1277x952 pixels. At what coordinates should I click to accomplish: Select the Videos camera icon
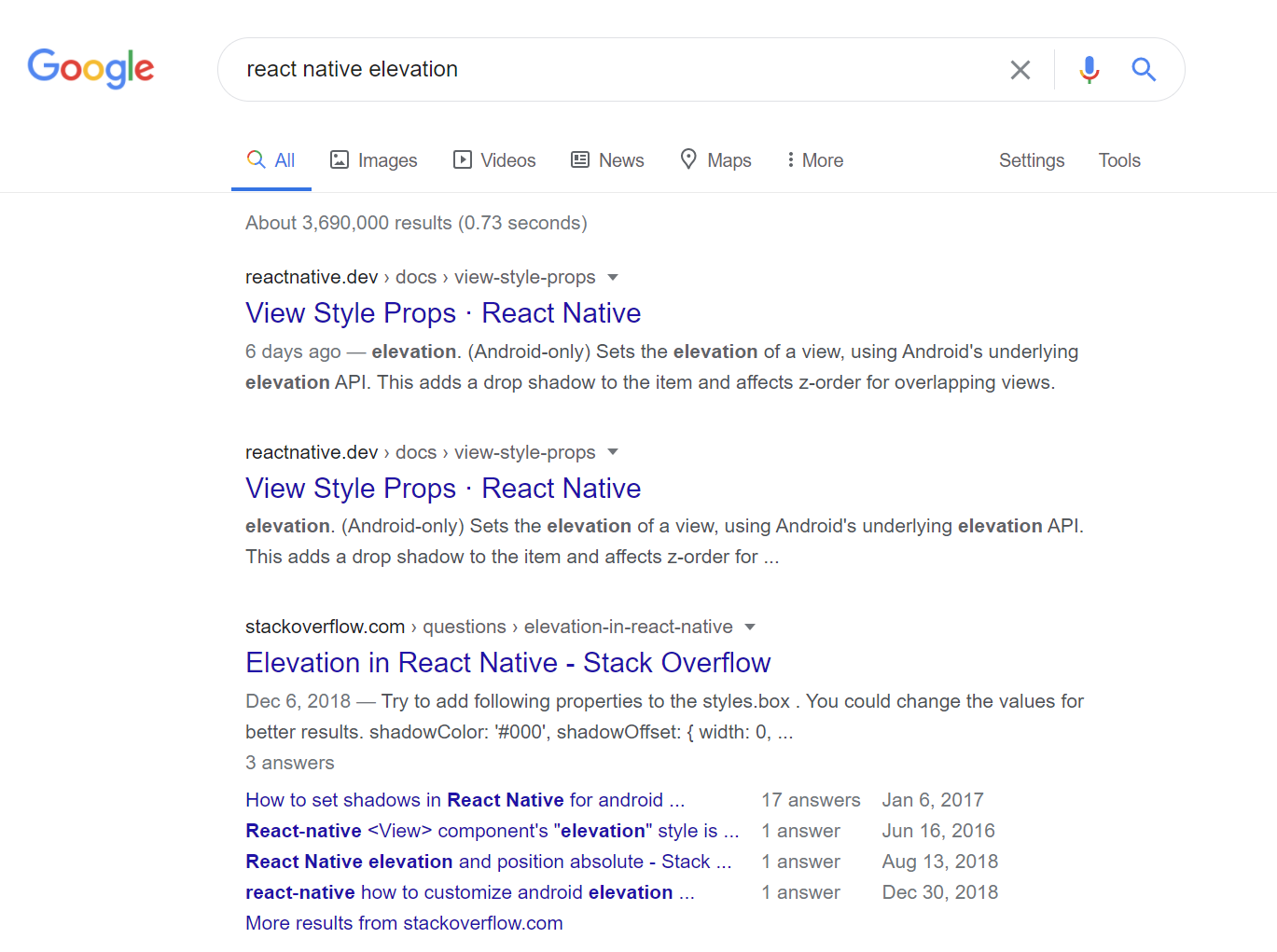click(x=463, y=159)
